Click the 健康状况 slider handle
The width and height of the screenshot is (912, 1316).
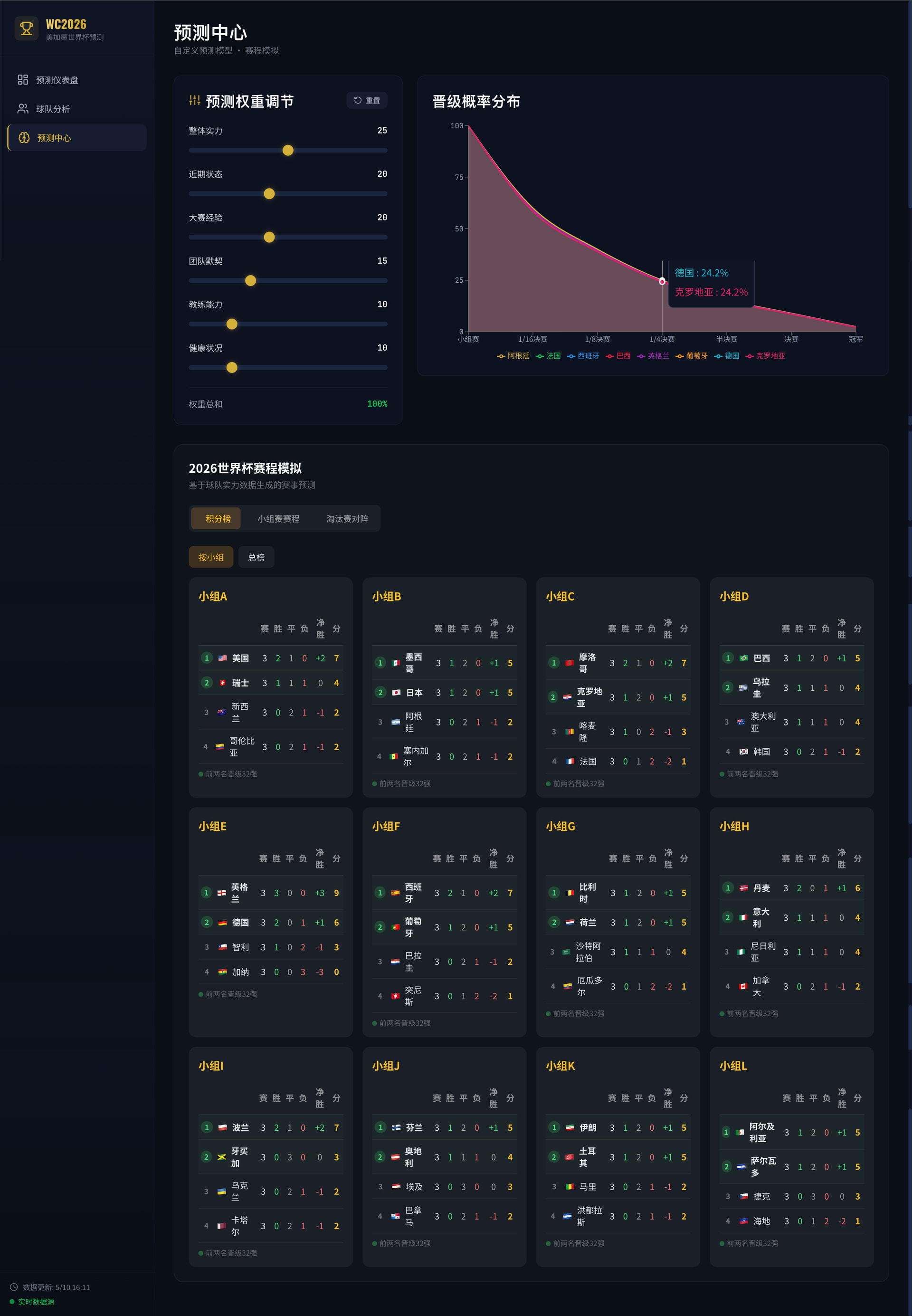coord(232,367)
